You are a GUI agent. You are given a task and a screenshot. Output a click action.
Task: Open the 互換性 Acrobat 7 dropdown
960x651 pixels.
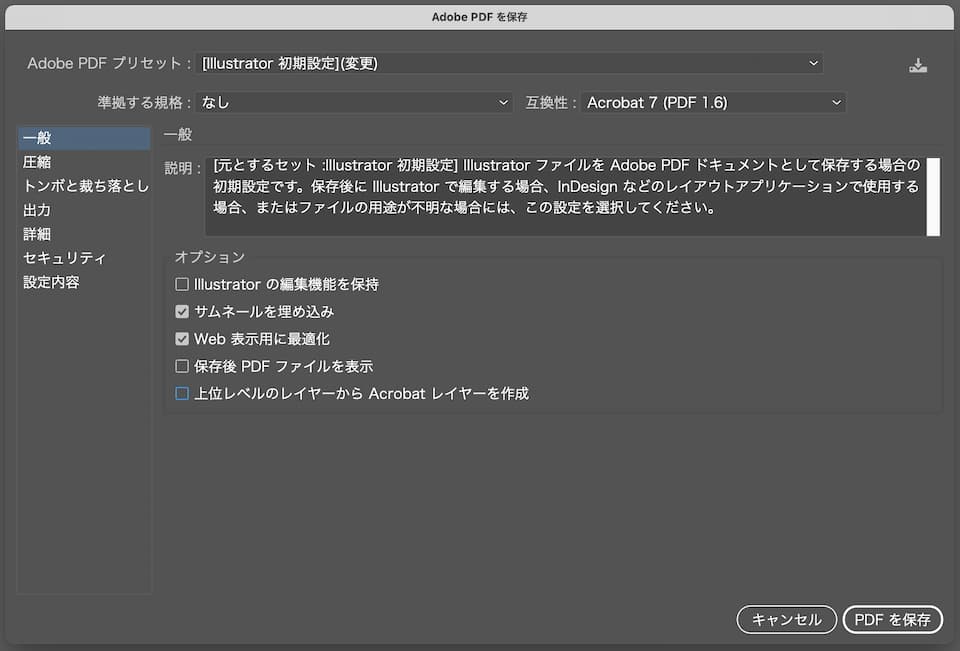click(713, 103)
